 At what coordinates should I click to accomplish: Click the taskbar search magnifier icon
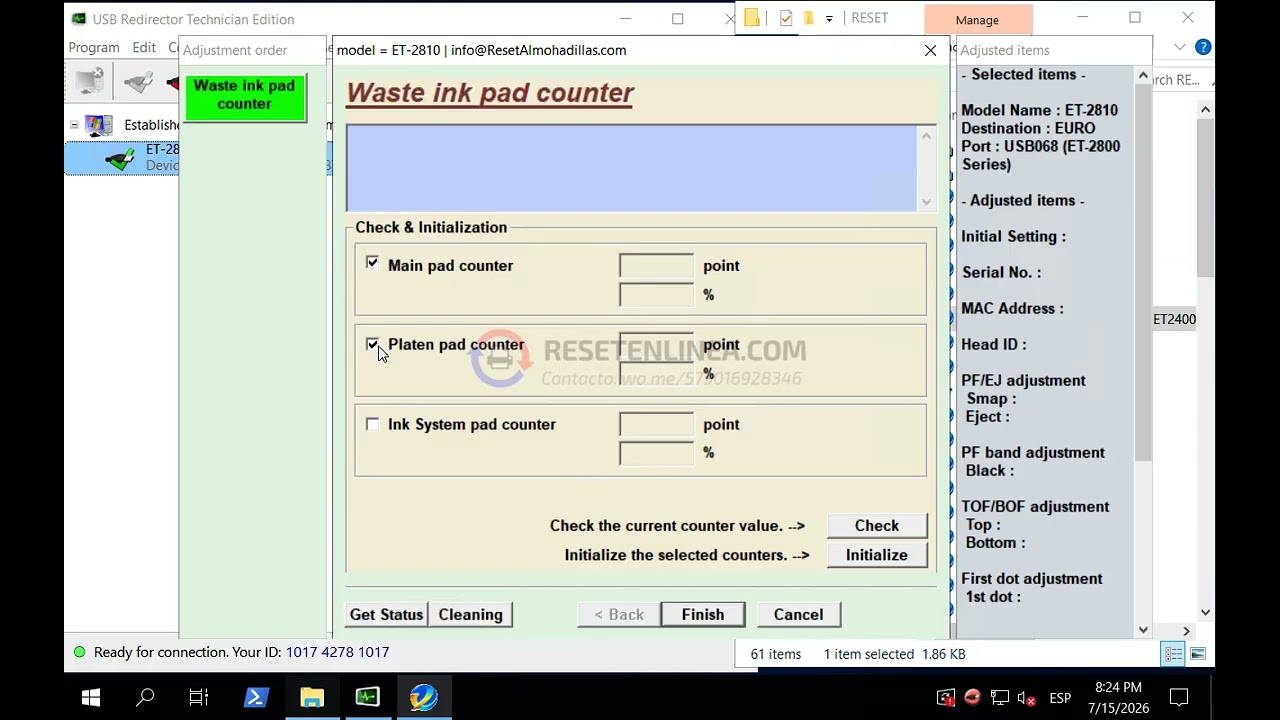pyautogui.click(x=145, y=697)
